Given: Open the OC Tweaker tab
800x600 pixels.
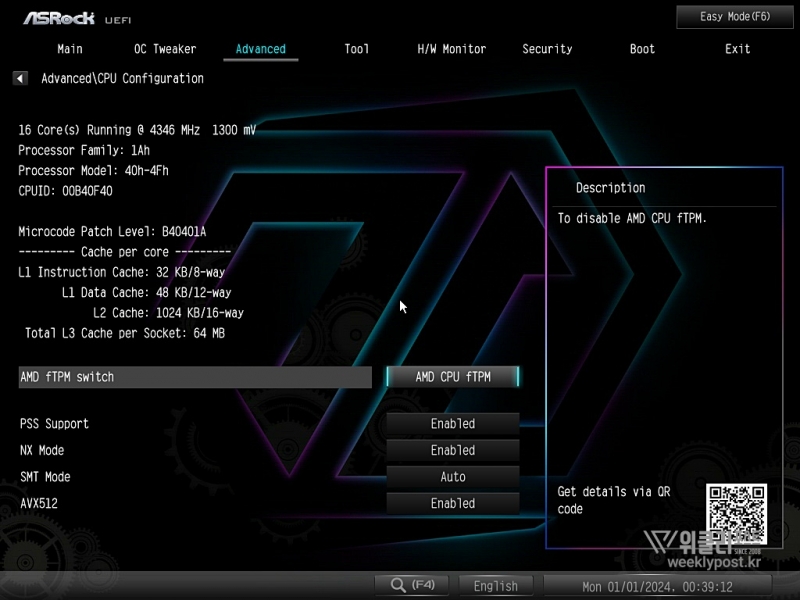Looking at the screenshot, I should click(165, 49).
